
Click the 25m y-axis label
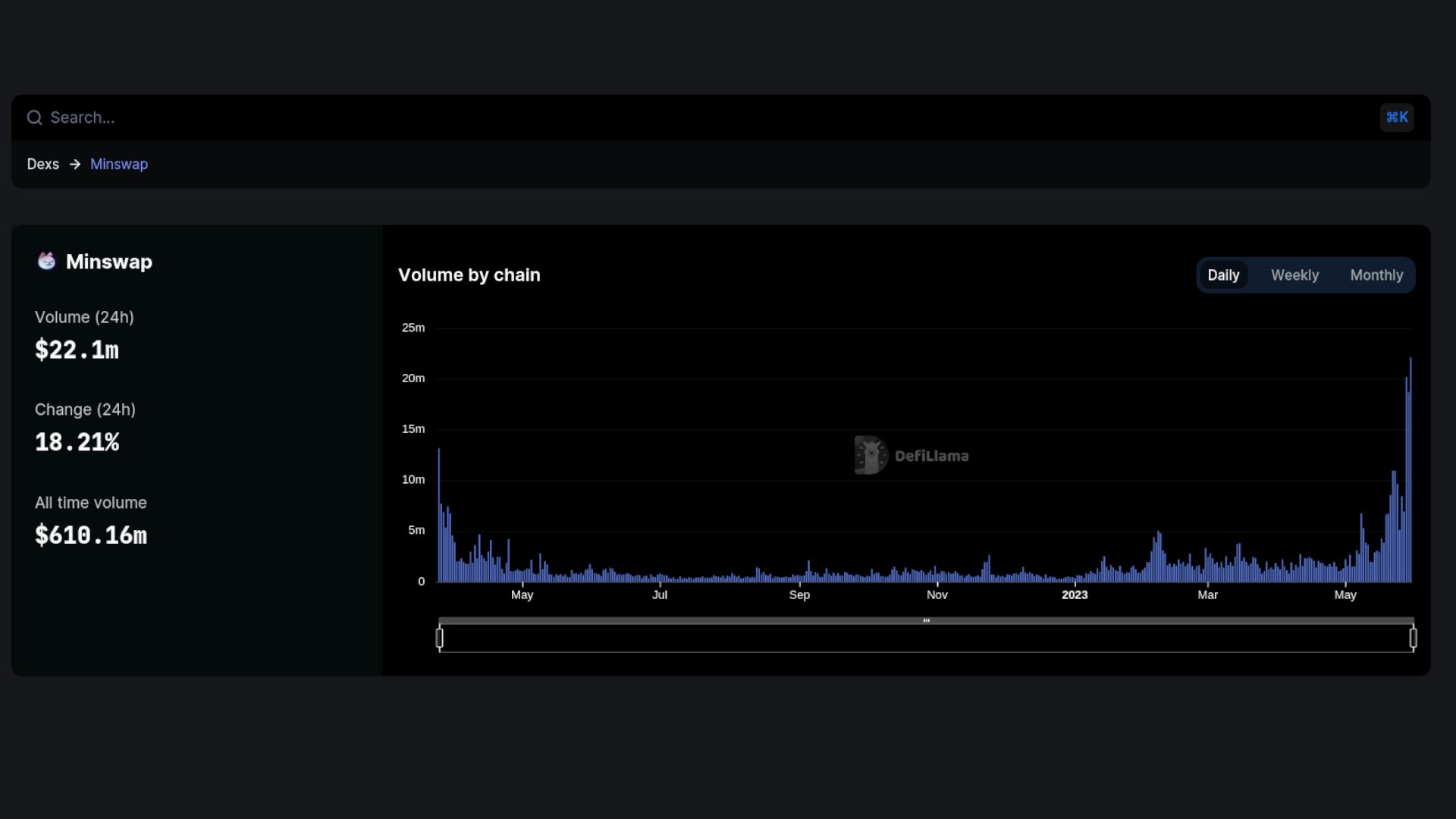413,328
